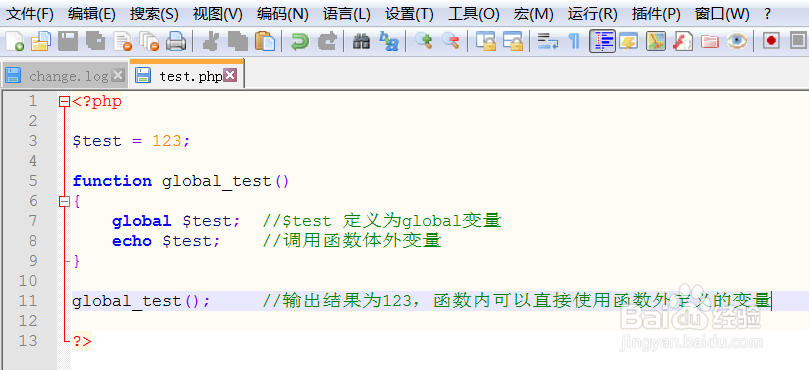Print the current document
This screenshot has width=809, height=370.
[x=176, y=41]
